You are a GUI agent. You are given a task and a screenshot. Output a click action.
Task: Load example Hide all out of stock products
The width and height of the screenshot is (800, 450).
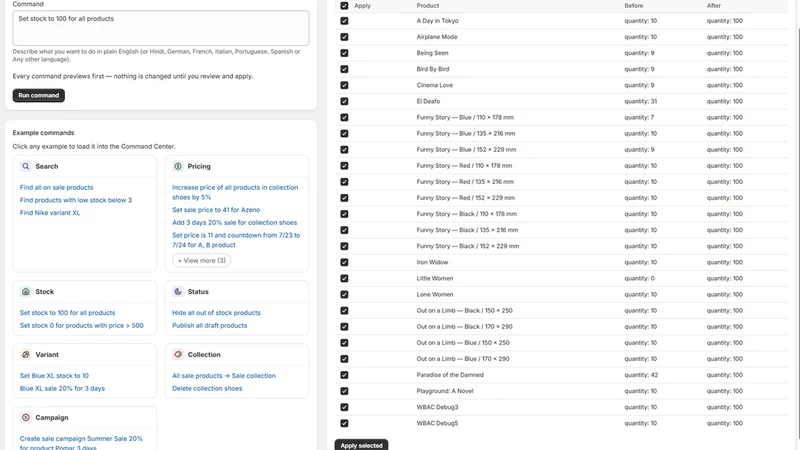tap(216, 313)
